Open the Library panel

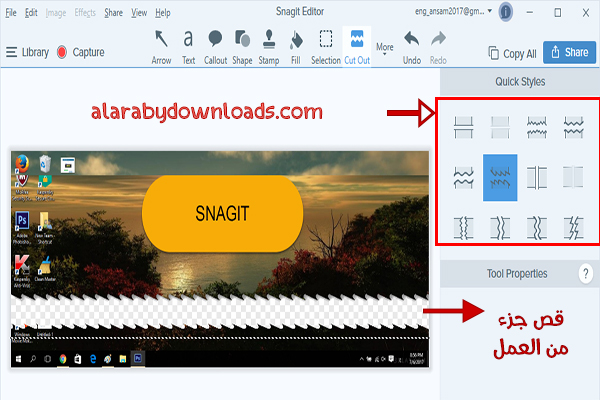pos(28,52)
